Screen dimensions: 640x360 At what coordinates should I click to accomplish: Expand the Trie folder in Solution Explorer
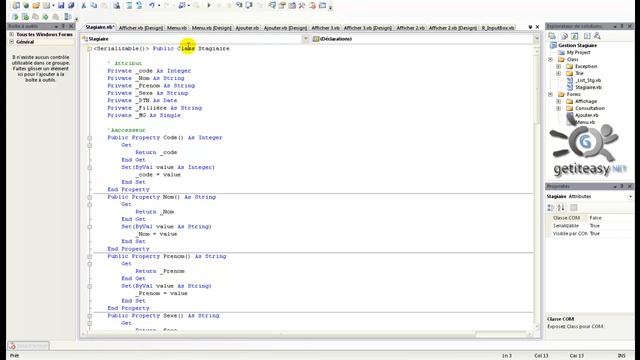pos(558,73)
